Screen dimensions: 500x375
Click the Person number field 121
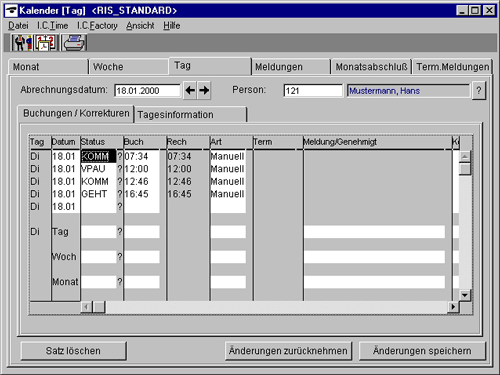[313, 91]
